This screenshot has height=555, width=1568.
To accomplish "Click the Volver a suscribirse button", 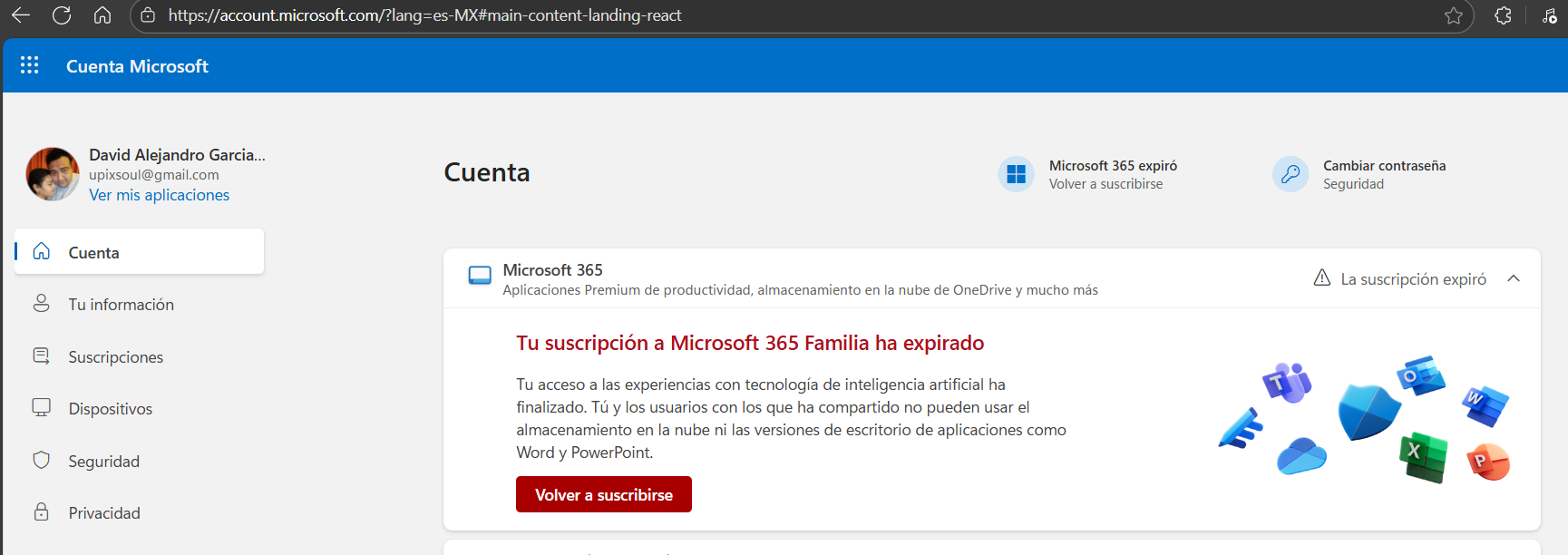I will click(604, 494).
